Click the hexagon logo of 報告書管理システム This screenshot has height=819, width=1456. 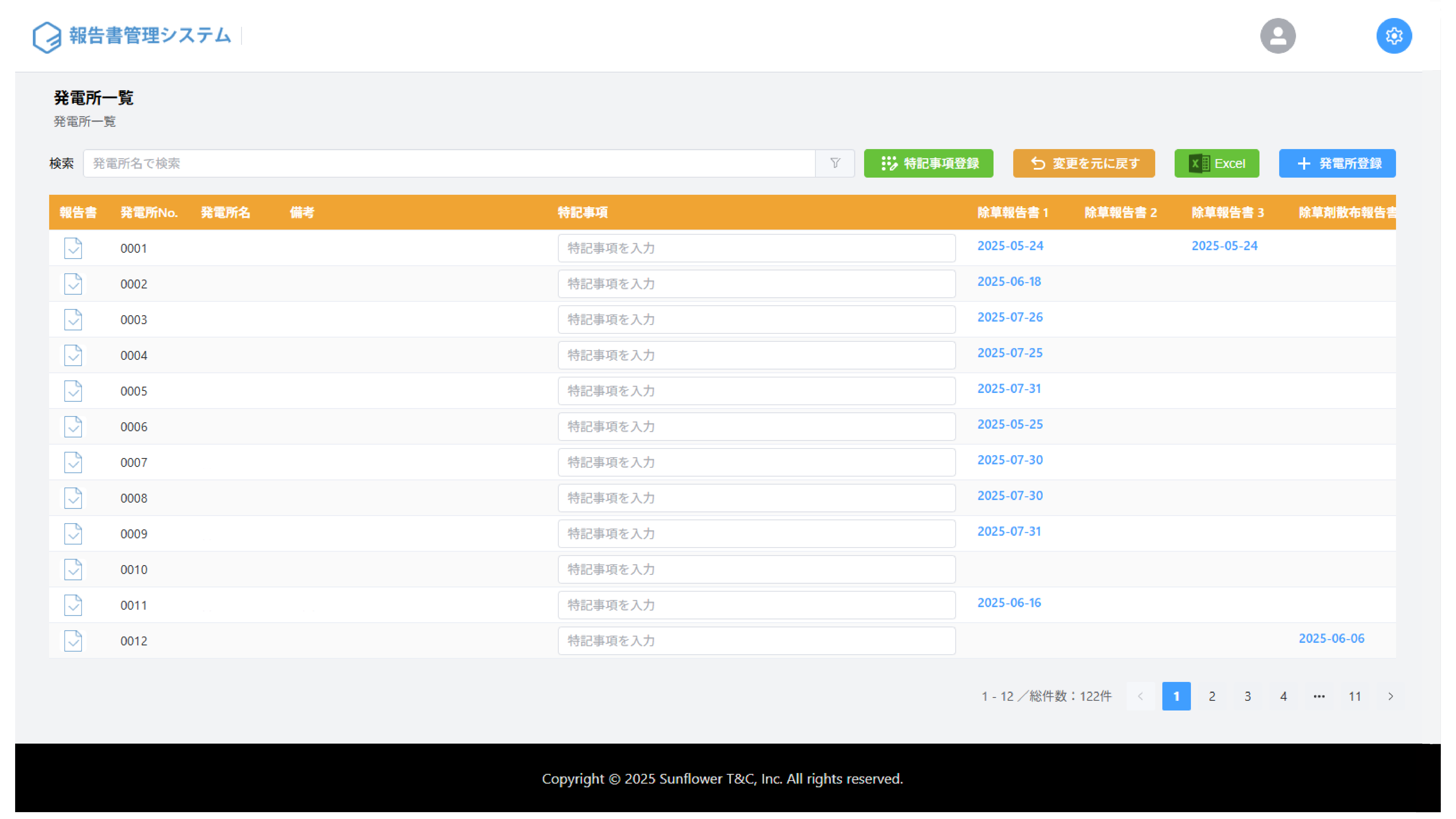(47, 37)
